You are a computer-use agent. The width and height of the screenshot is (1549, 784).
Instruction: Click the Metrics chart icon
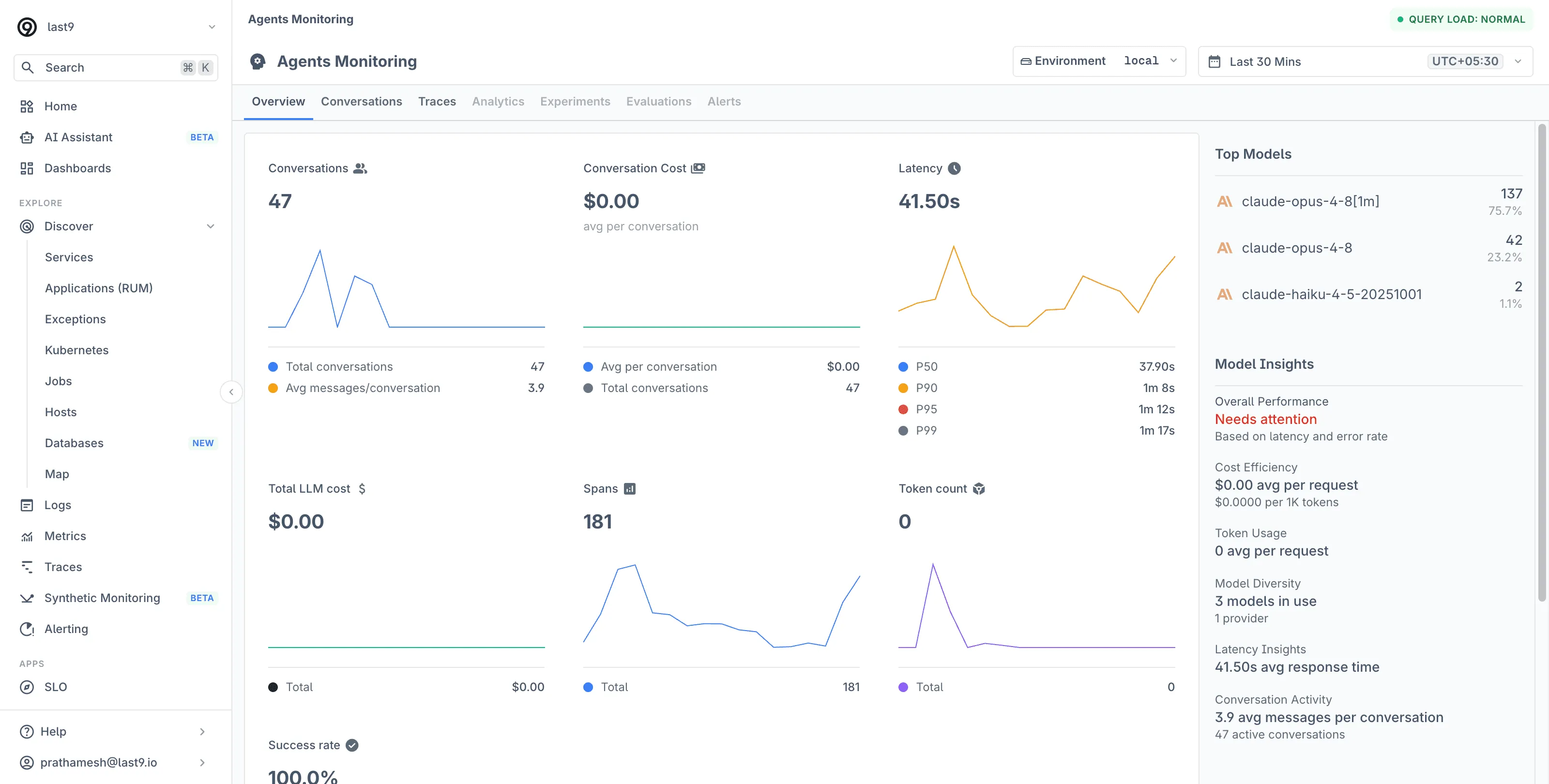[27, 536]
